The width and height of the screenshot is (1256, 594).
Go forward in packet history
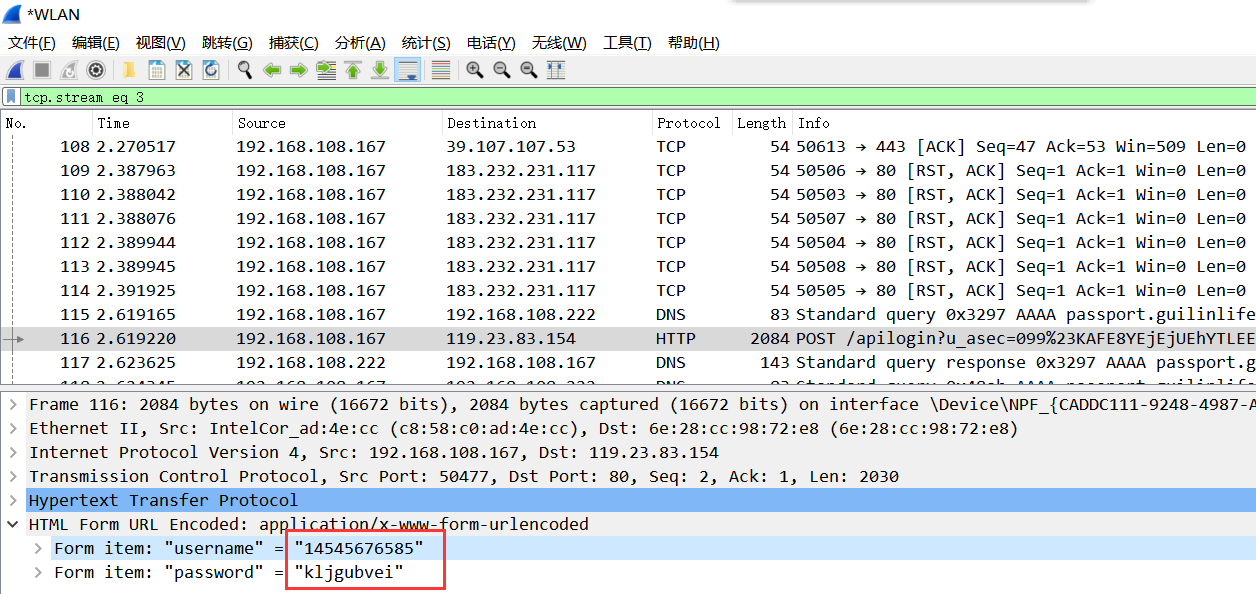(299, 70)
